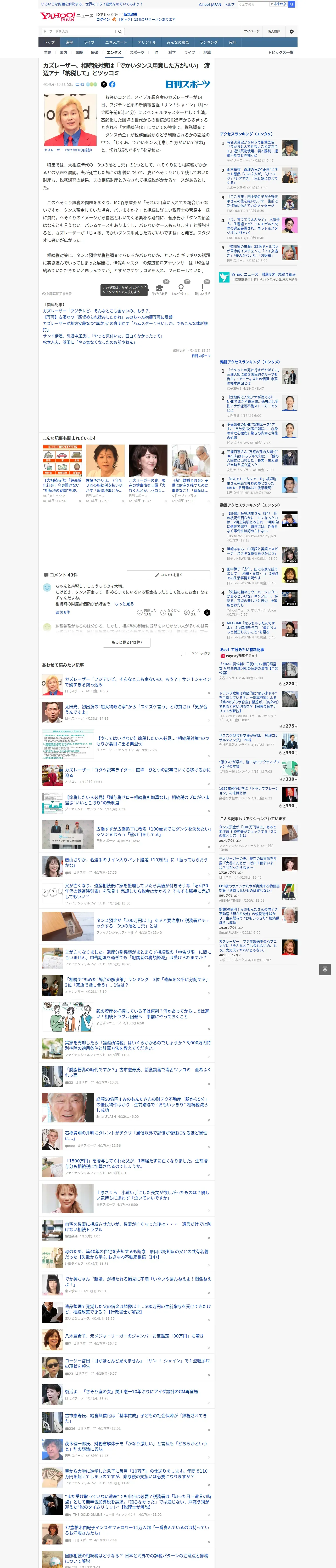The image size is (336, 1568).
Task: Click the blue web search button at top
Action: click(x=292, y=4)
